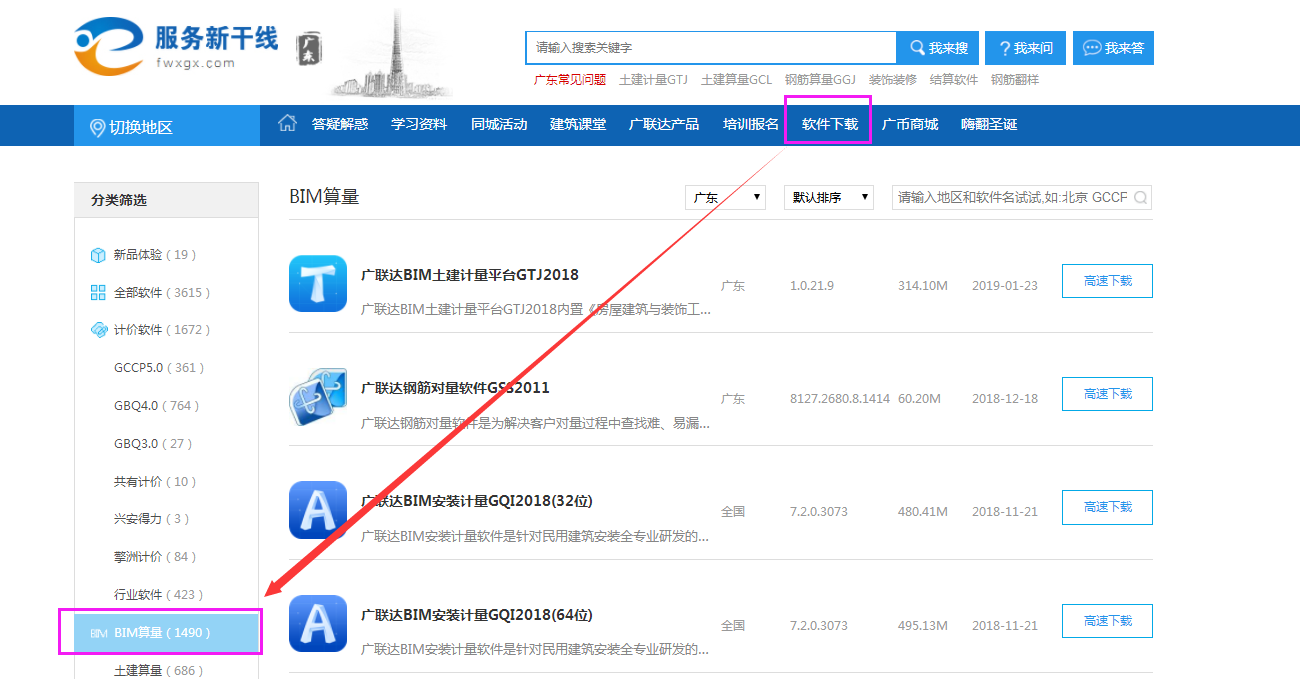The image size is (1300, 679).
Task: Open 嗨翻圣诞 in the navigation bar
Action: pos(989,124)
